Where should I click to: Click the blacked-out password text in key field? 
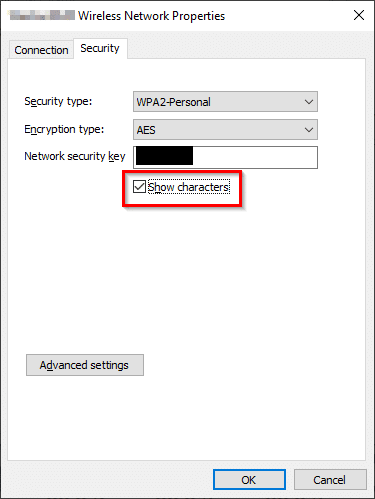(164, 156)
